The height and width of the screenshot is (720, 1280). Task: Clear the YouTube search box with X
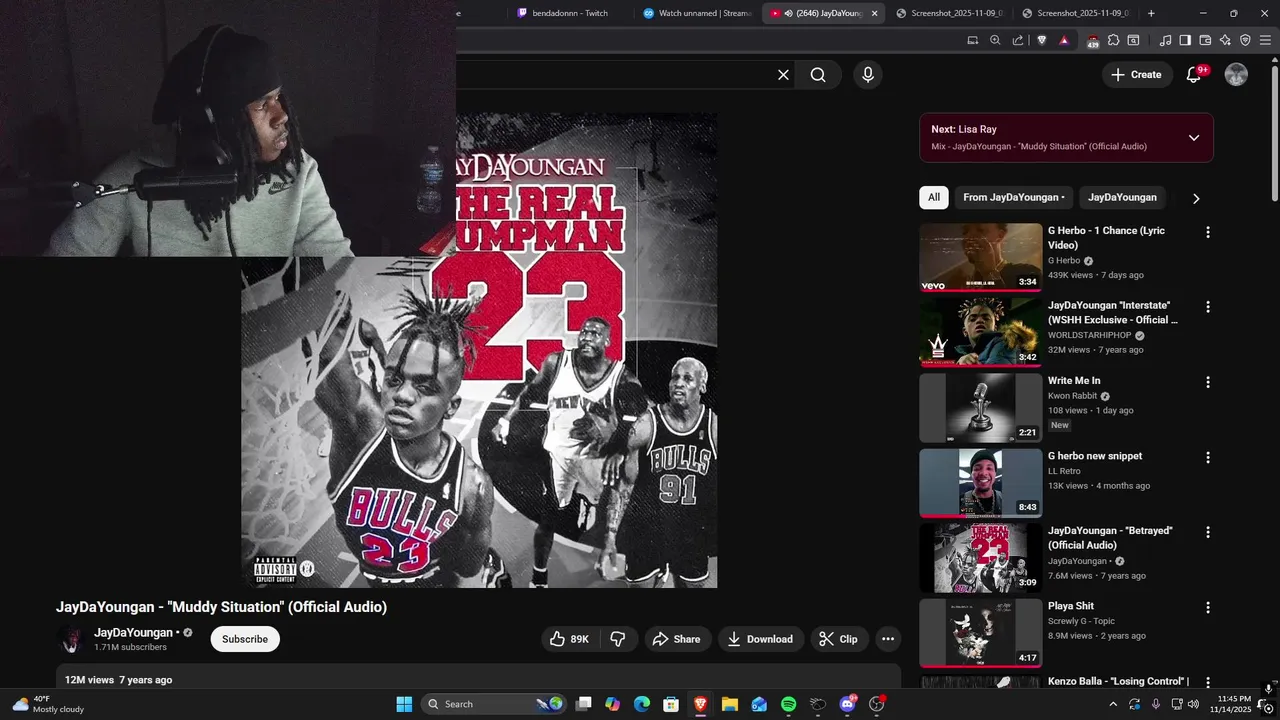(783, 75)
